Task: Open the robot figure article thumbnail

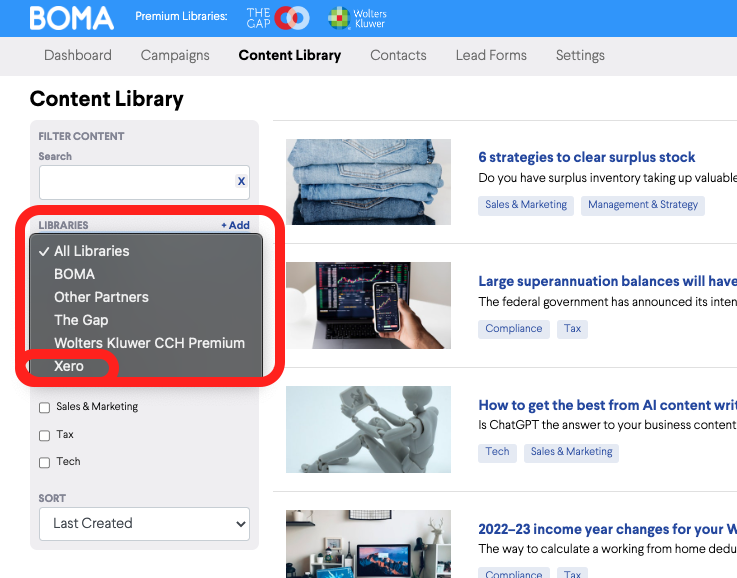Action: tap(368, 430)
